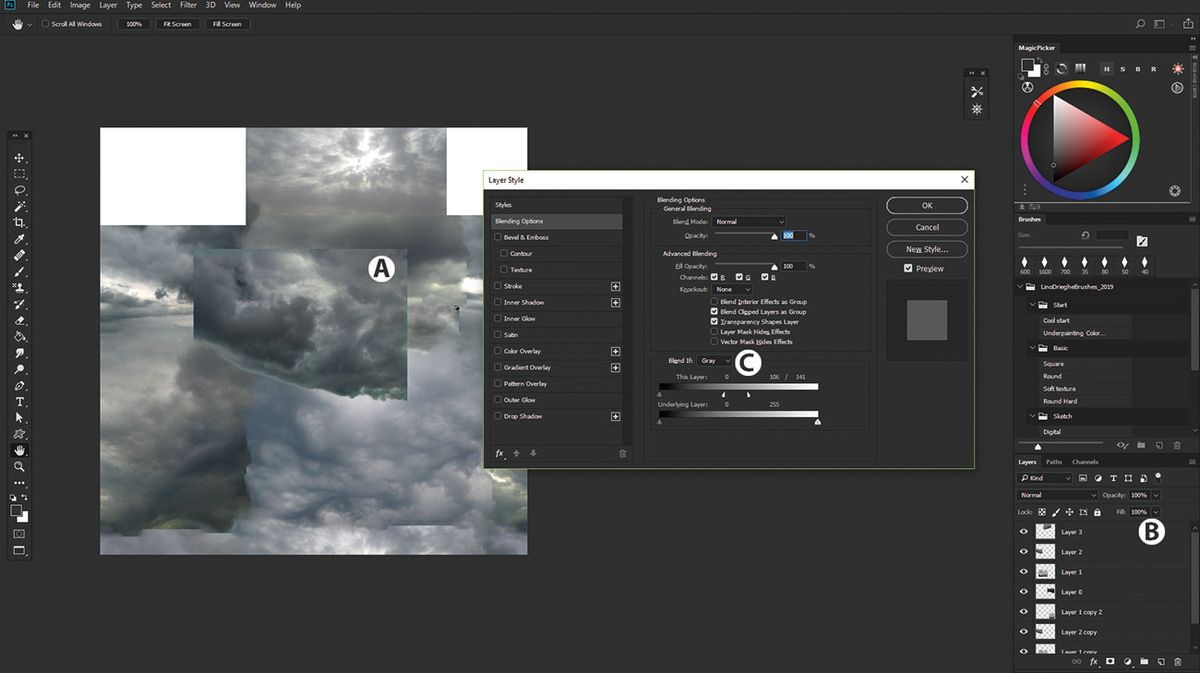The width and height of the screenshot is (1200, 673).
Task: Open the Filter menu
Action: pyautogui.click(x=188, y=5)
